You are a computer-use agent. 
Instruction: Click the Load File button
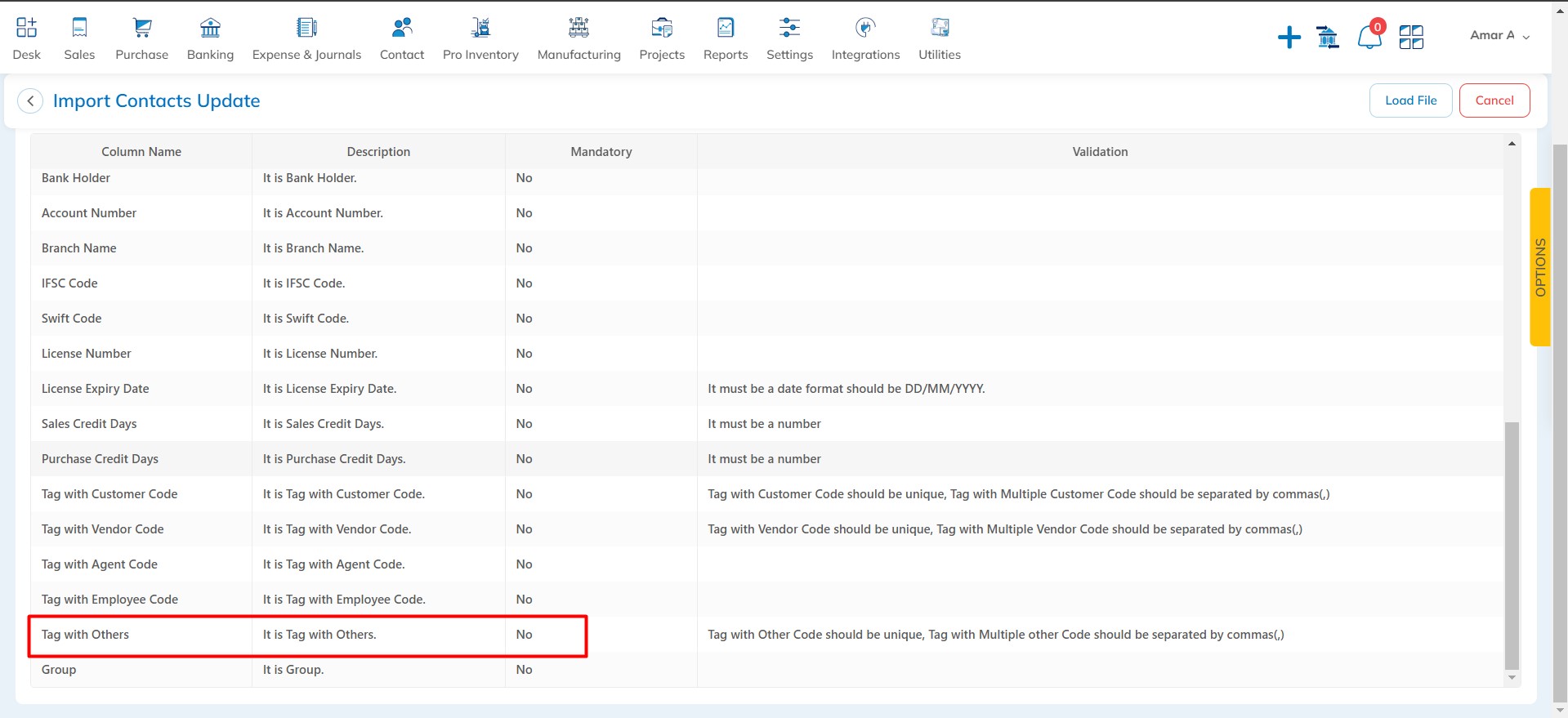click(1410, 100)
